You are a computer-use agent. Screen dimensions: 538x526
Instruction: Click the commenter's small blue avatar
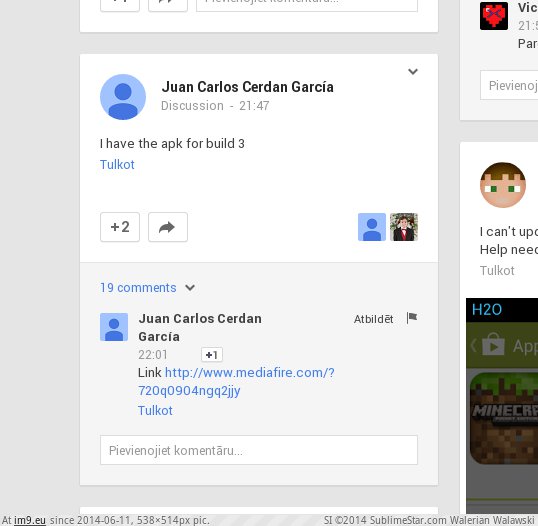tap(114, 327)
